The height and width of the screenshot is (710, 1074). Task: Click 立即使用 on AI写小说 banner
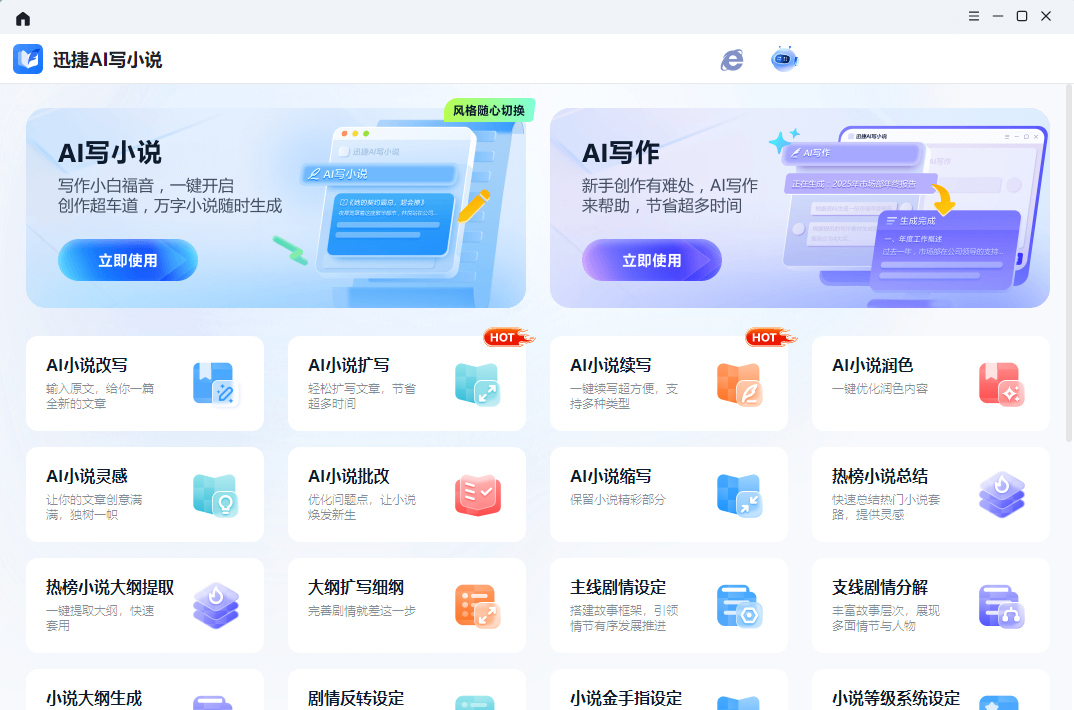point(128,260)
